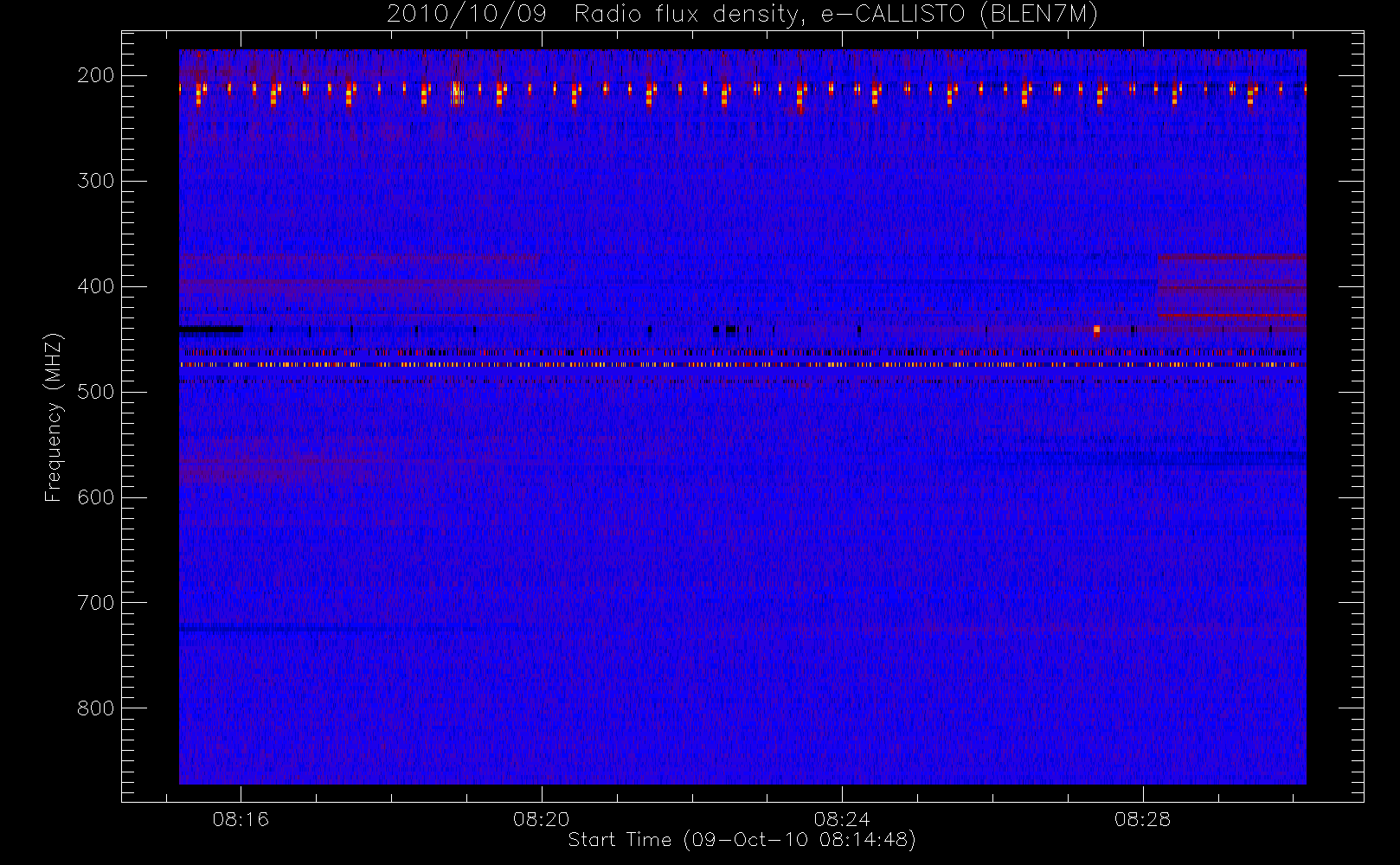Click the 08:16 time tick label
Viewport: 1400px width, 865px height.
(x=241, y=819)
